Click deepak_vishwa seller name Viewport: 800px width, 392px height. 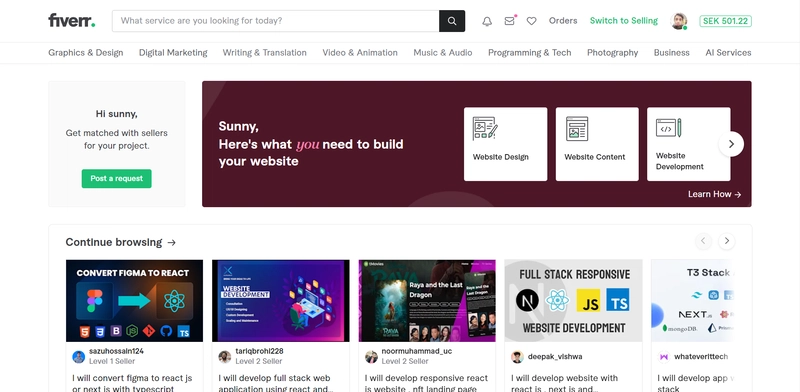[555, 356]
